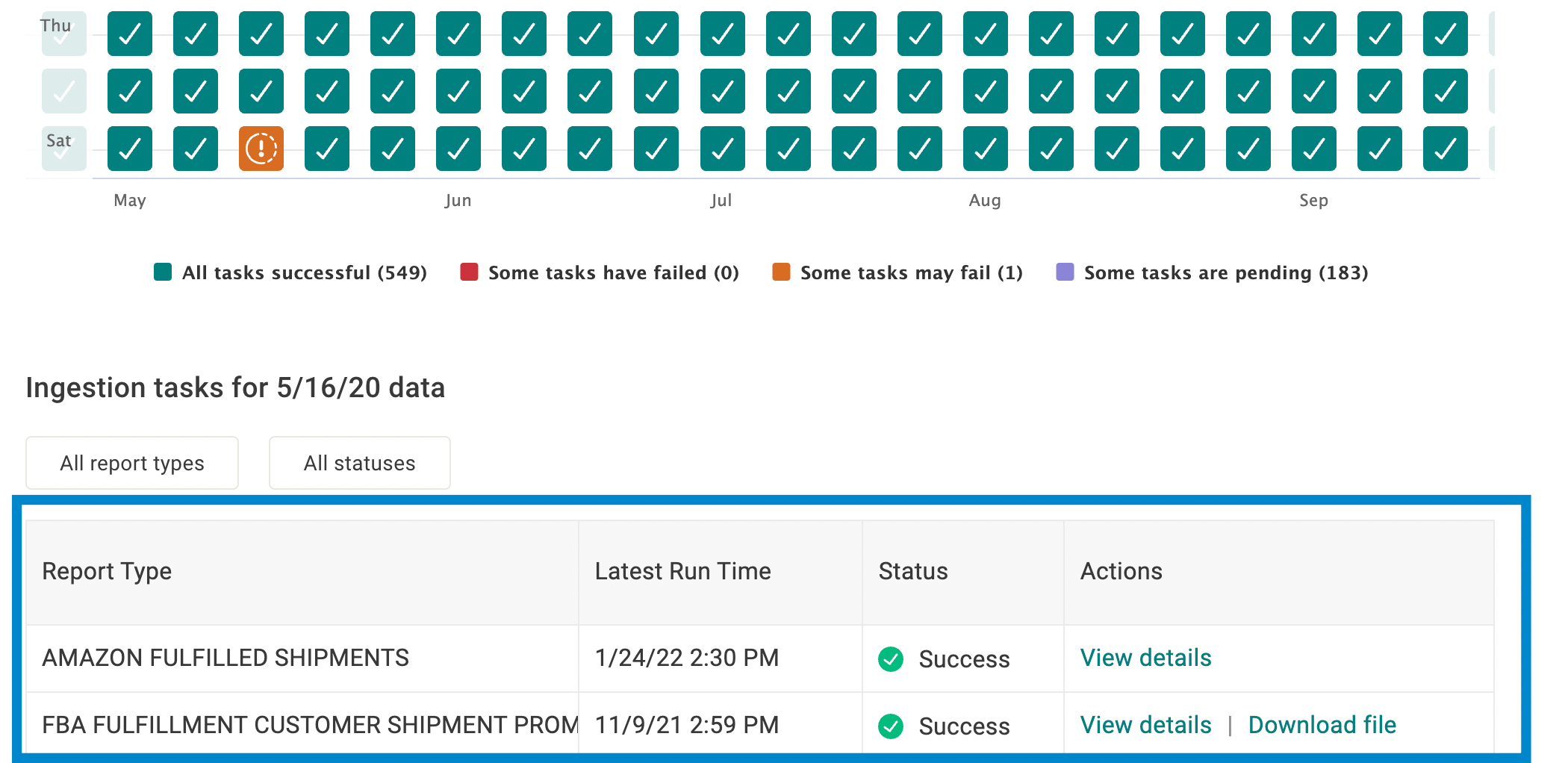
Task: Click the Jul month label
Action: pyautogui.click(x=721, y=200)
